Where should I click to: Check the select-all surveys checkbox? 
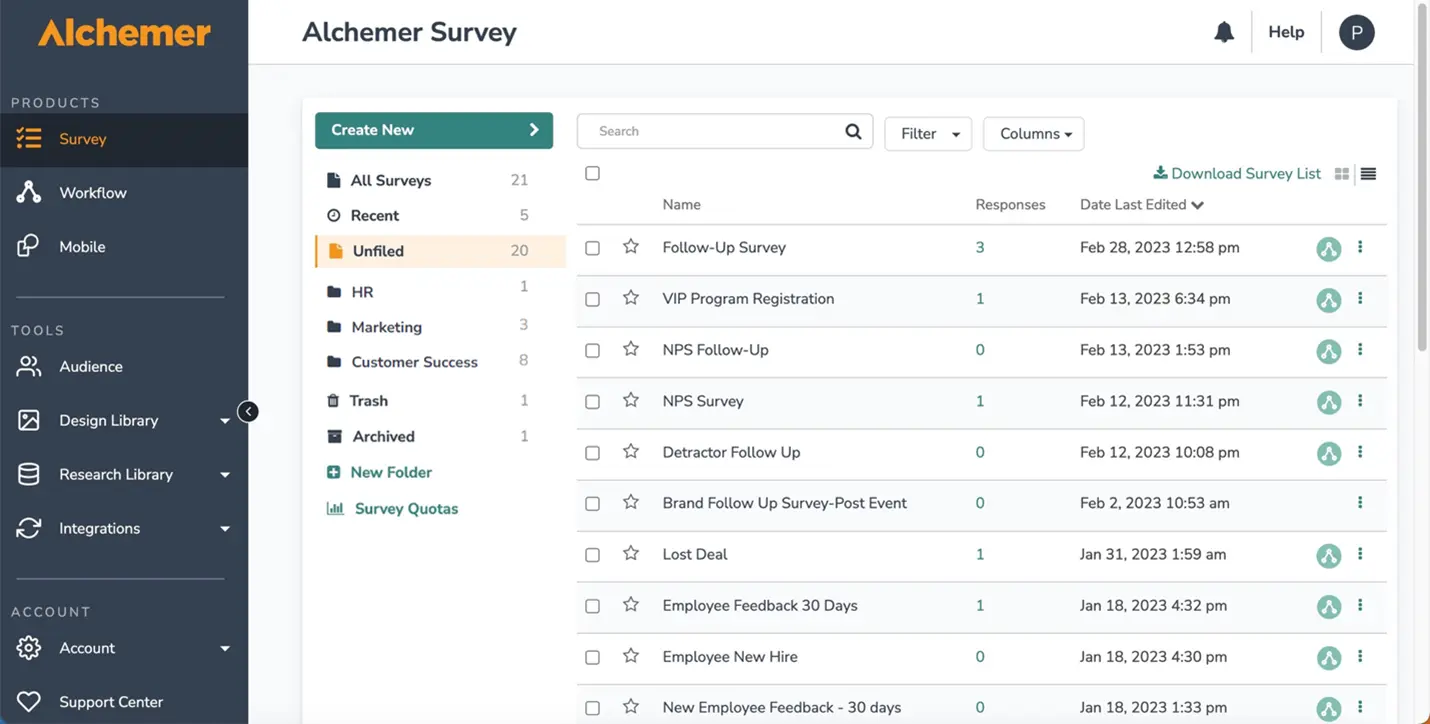592,172
